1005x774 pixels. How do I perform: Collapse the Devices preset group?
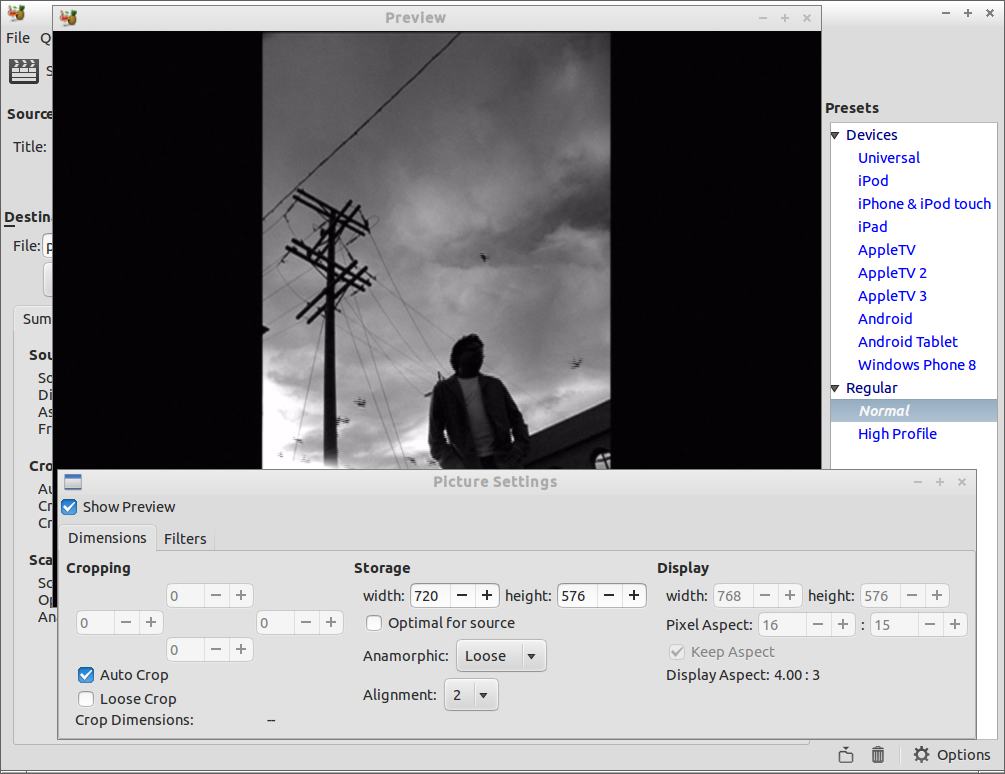click(835, 135)
